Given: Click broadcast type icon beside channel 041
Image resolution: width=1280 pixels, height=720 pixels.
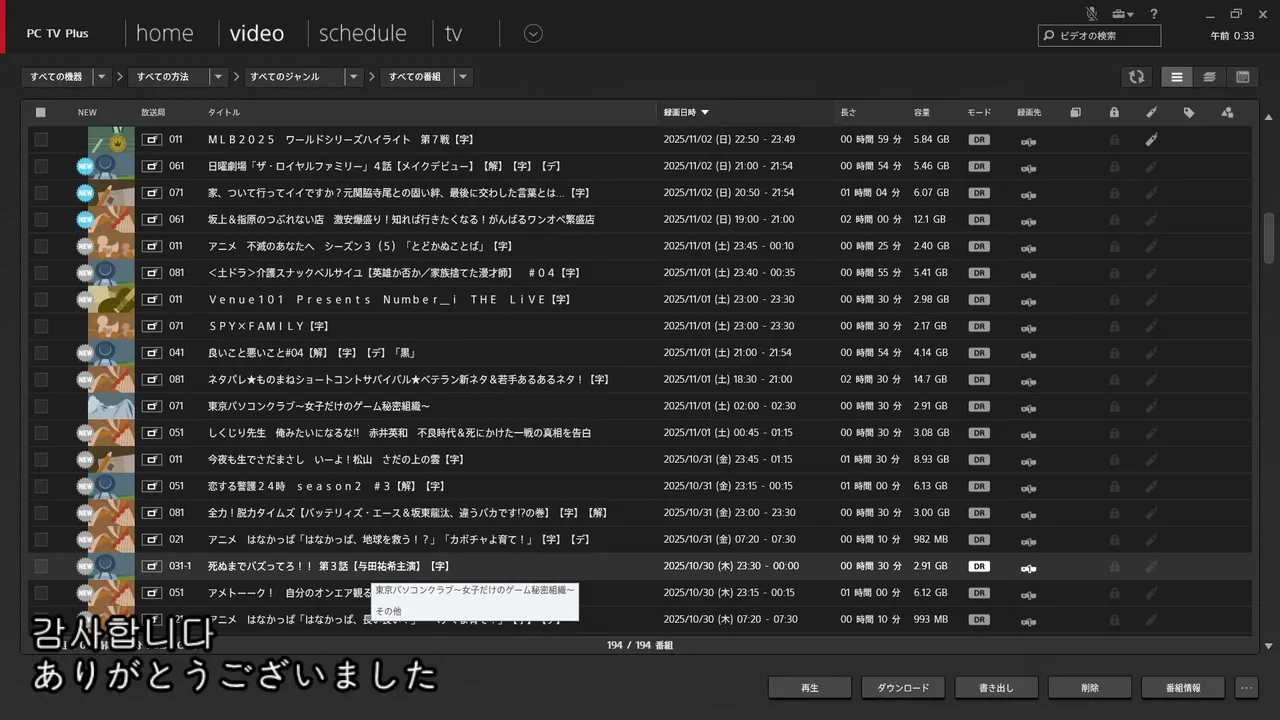Looking at the screenshot, I should click(x=151, y=353).
